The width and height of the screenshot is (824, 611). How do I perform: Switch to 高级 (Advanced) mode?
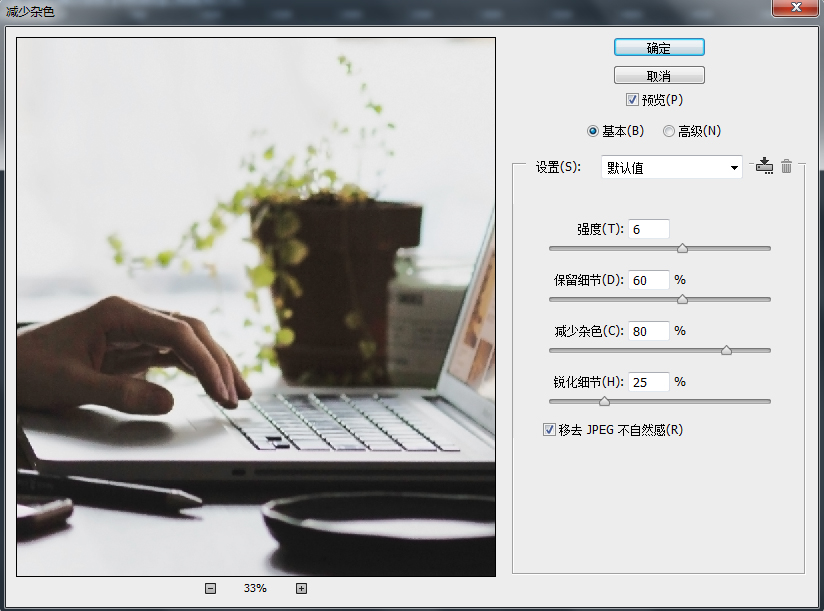point(669,131)
